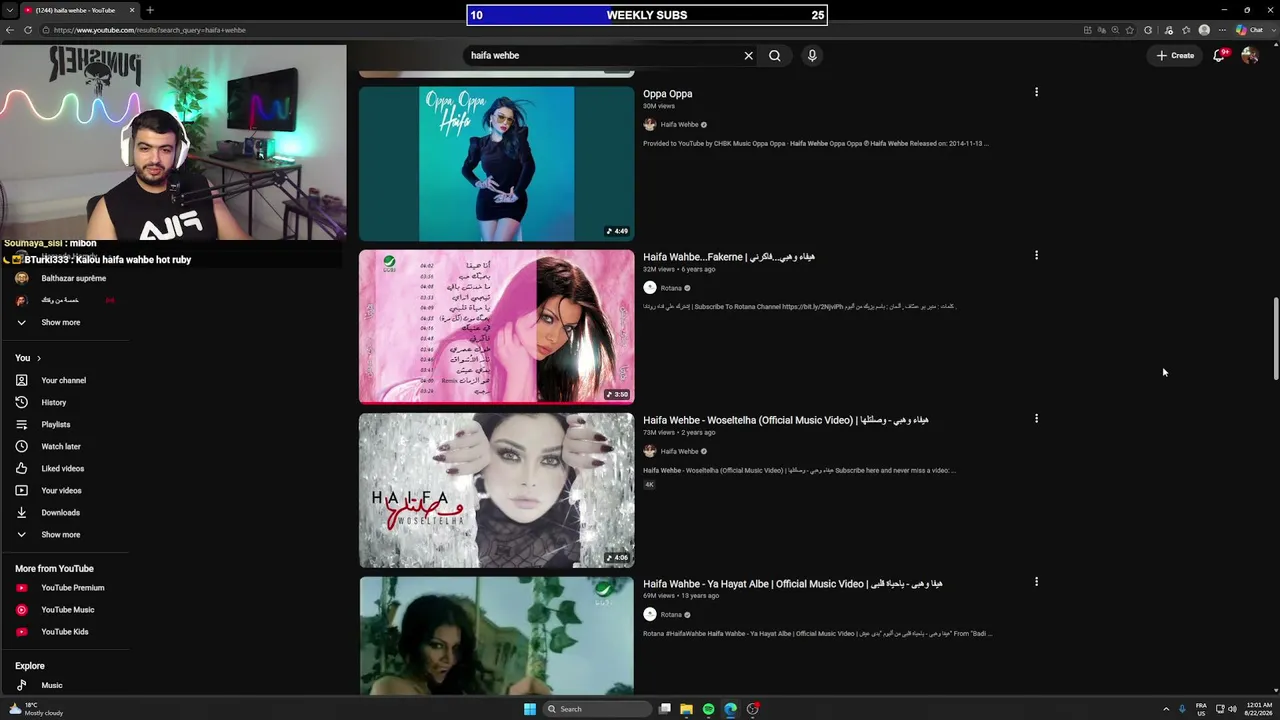1280x720 pixels.
Task: Click the Playlists icon in the sidebar
Action: [x=21, y=424]
